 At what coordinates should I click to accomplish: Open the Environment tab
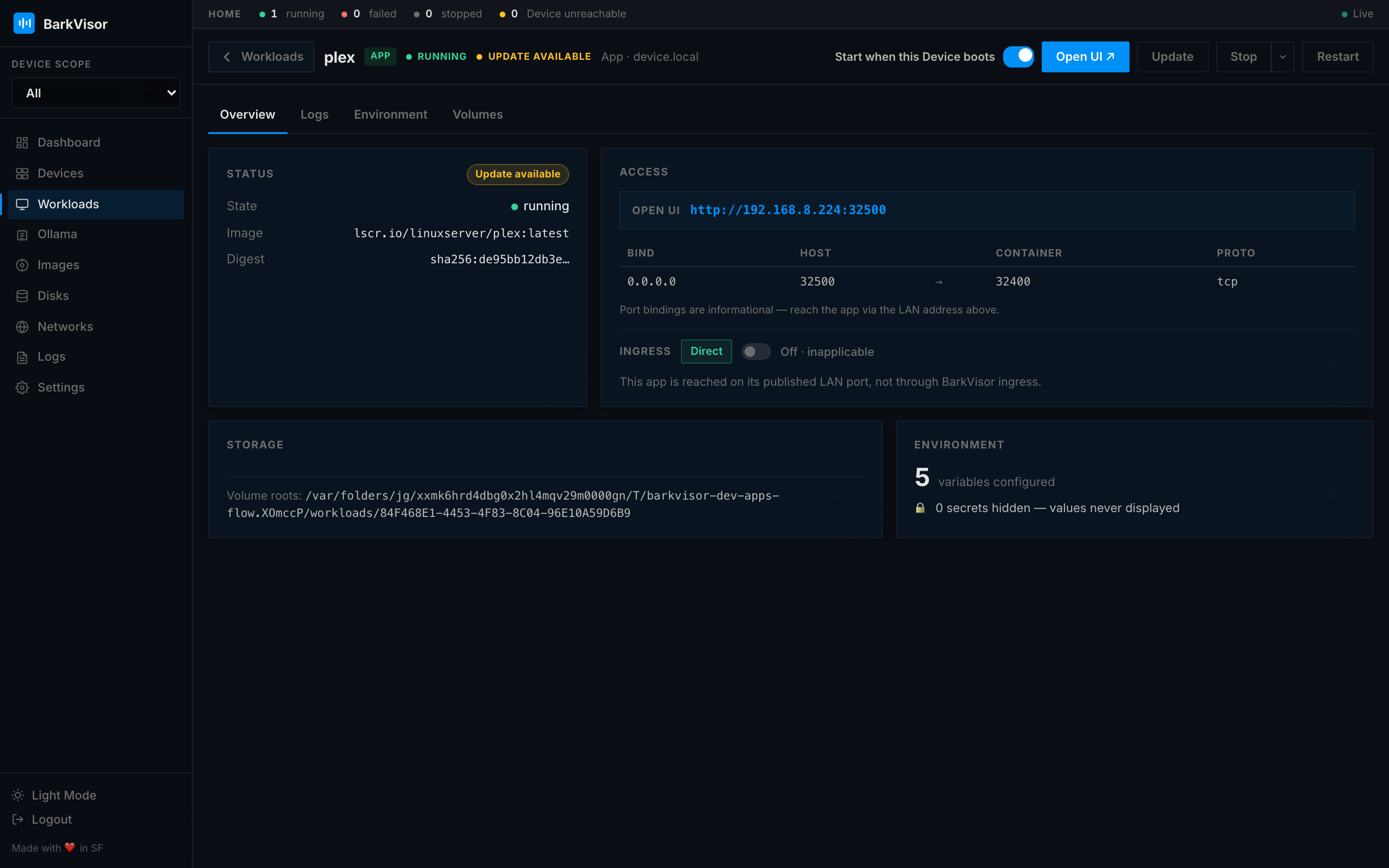point(390,114)
